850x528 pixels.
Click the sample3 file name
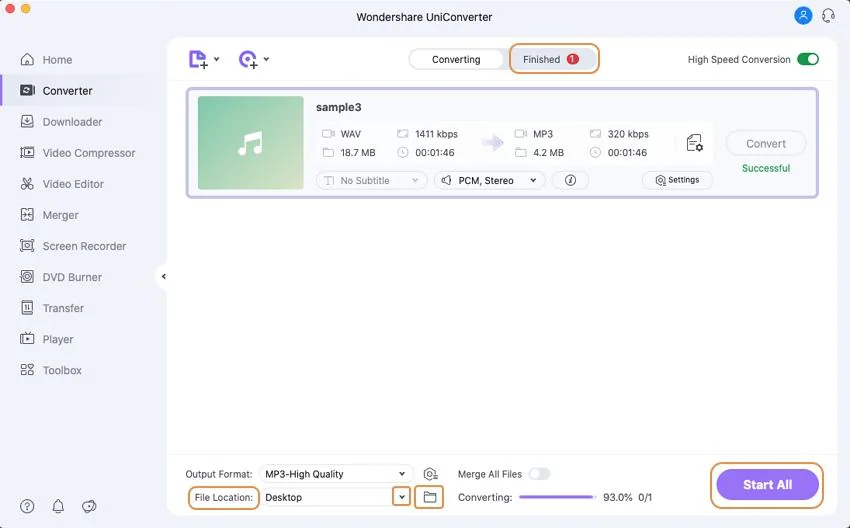pos(338,107)
